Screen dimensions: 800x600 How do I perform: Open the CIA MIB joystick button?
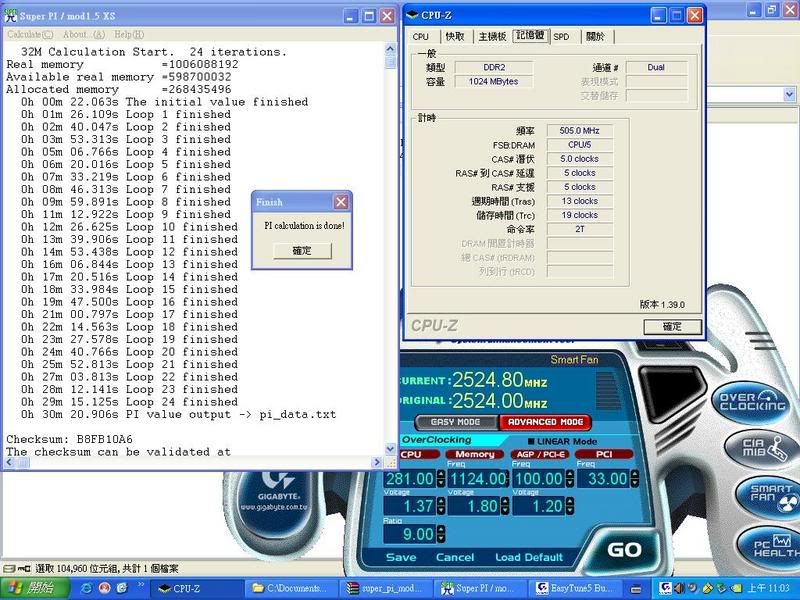[x=764, y=448]
